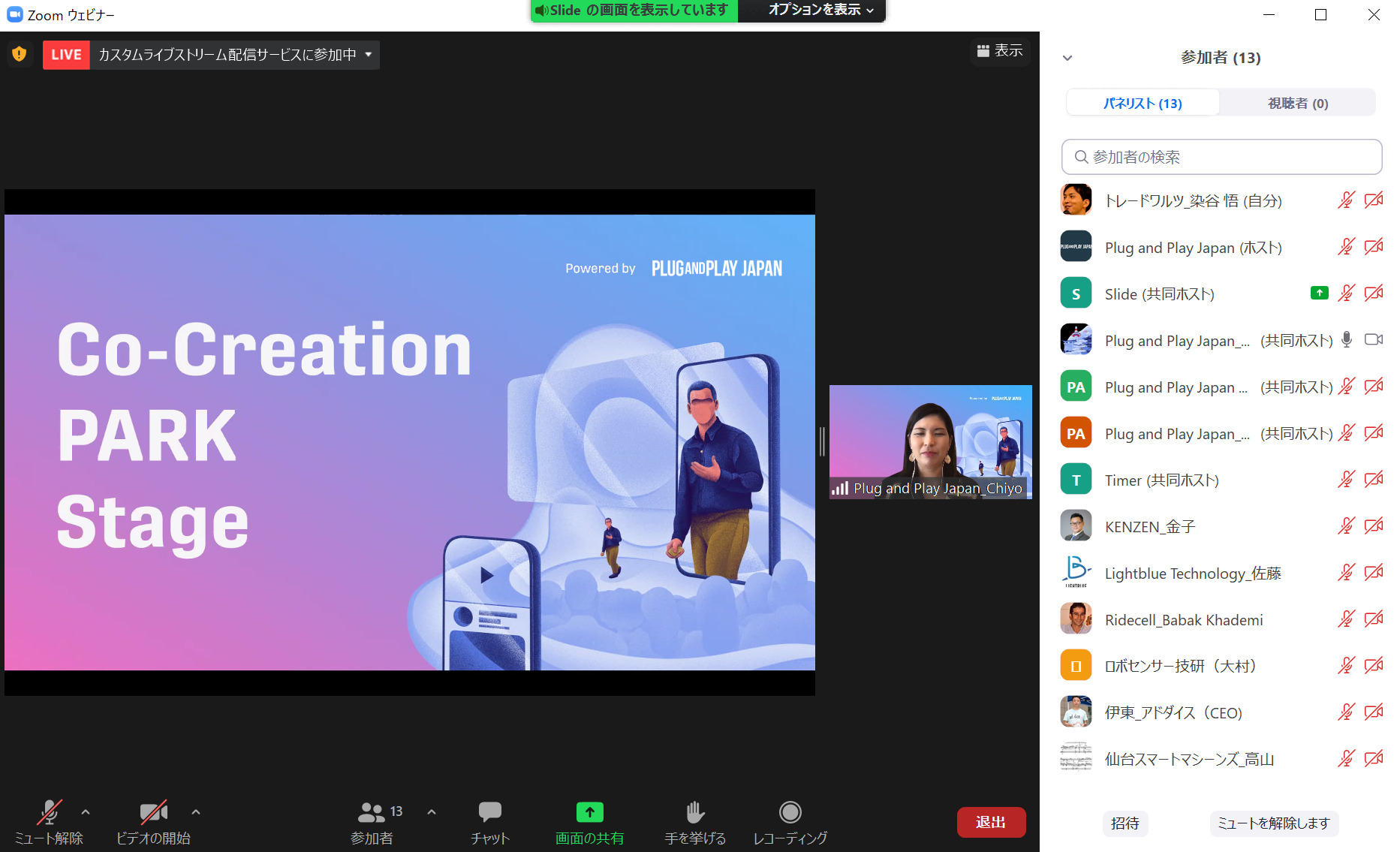Click the camera icon for 伊東_アドダイス（CEO）
The width and height of the screenshot is (1400, 852).
(1374, 712)
